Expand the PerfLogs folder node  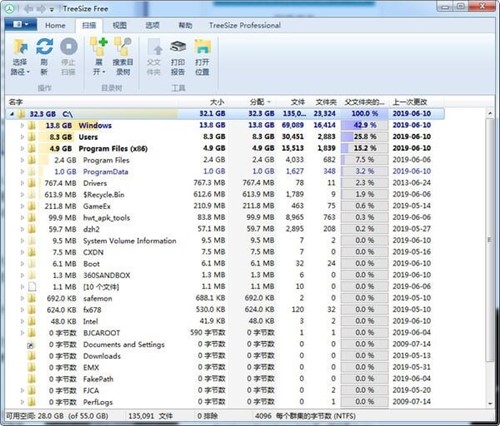coord(22,402)
